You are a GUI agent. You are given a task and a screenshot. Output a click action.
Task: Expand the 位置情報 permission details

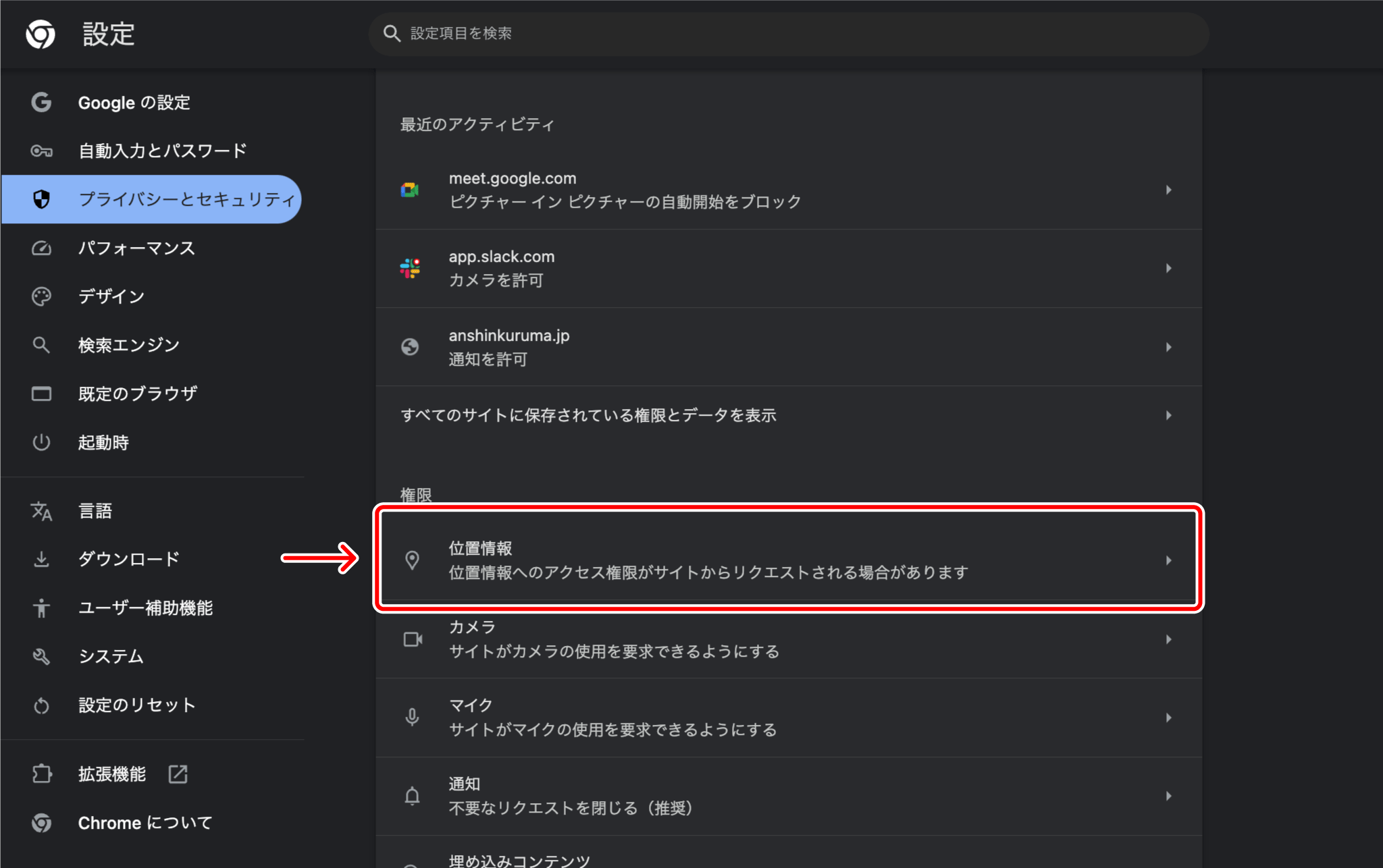[1169, 560]
